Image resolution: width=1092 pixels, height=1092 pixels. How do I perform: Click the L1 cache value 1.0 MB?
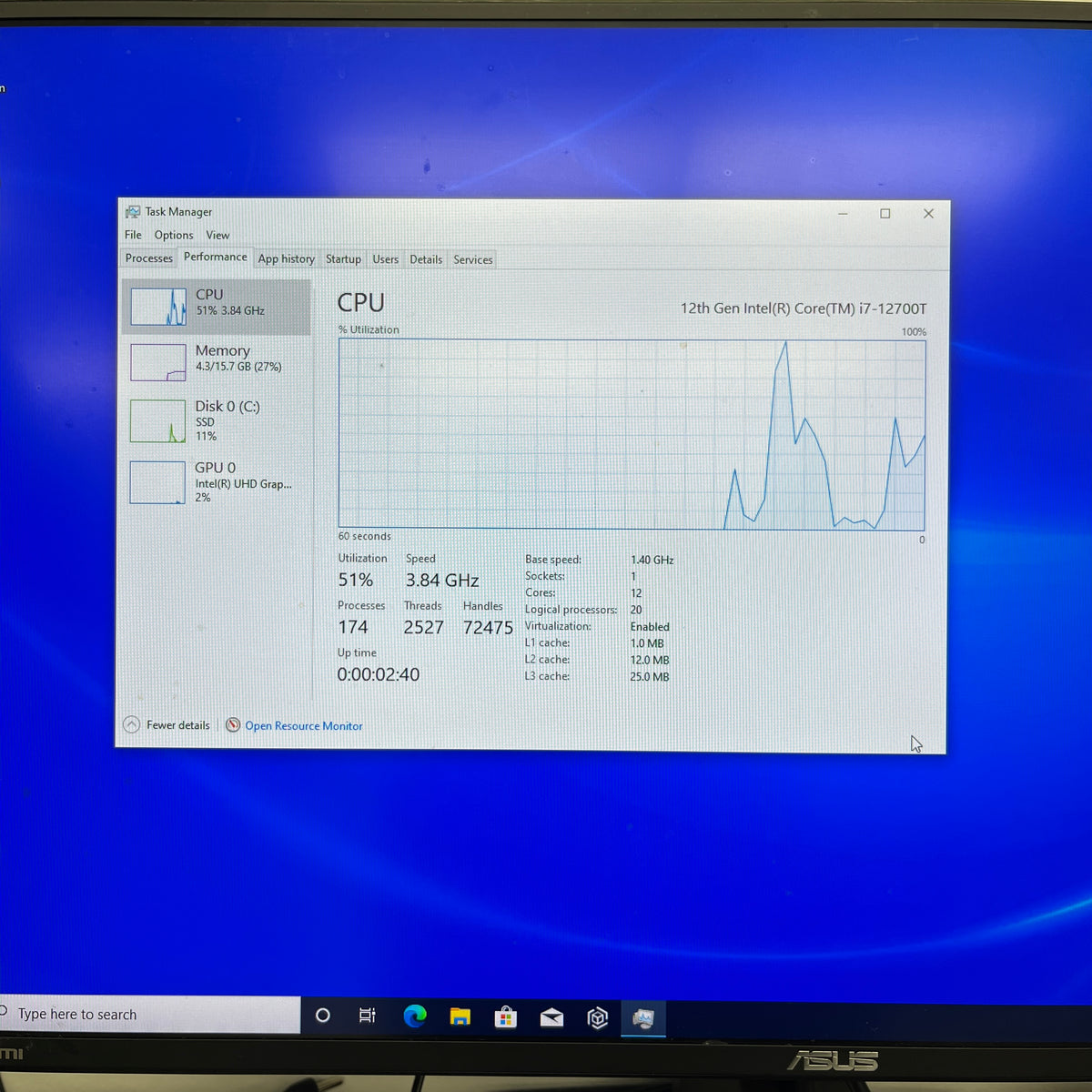[x=647, y=643]
